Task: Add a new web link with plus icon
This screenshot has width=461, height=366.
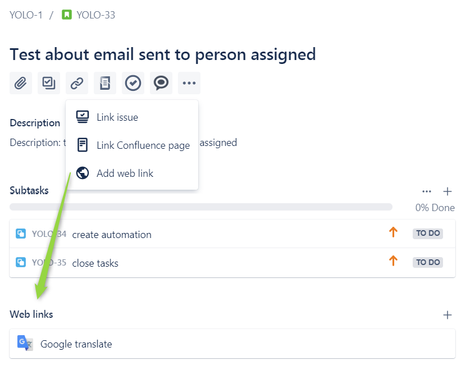Action: (x=447, y=315)
